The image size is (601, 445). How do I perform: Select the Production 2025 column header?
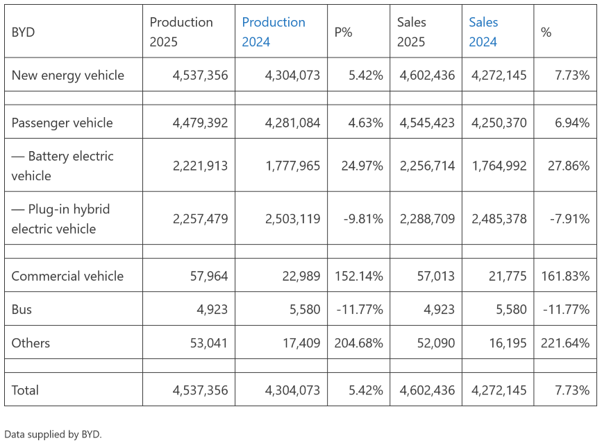coord(181,32)
